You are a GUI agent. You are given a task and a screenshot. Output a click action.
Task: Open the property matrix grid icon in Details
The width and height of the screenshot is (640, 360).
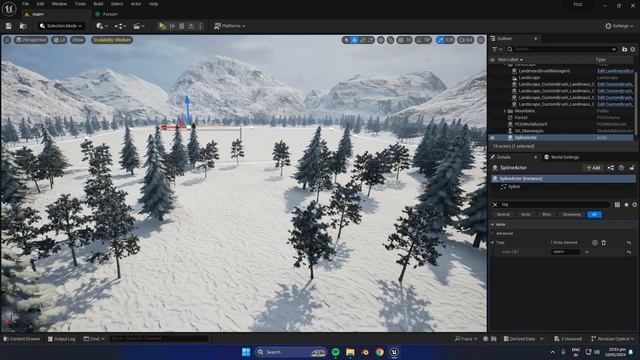pyautogui.click(x=617, y=205)
